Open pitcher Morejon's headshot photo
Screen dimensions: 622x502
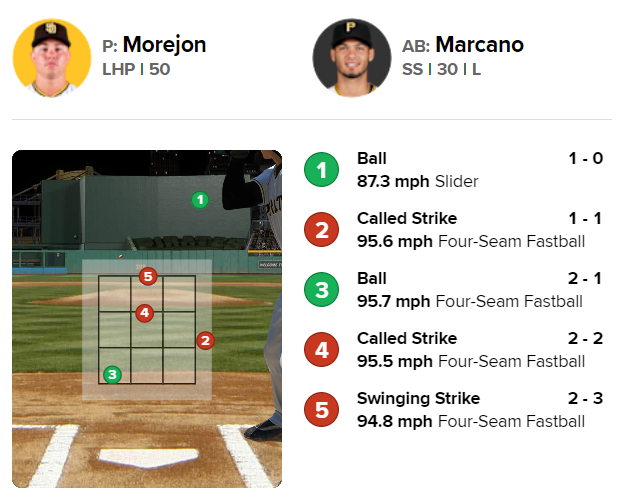[52, 58]
